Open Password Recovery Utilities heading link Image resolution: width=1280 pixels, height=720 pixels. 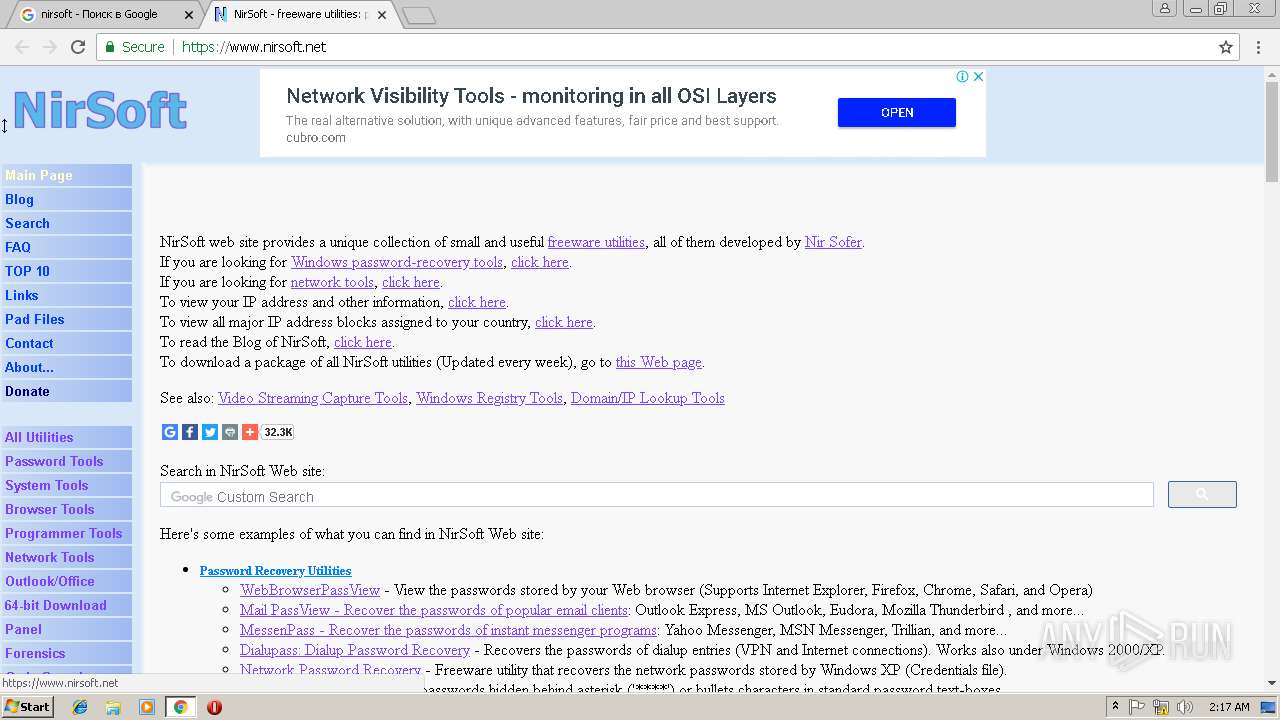click(275, 570)
